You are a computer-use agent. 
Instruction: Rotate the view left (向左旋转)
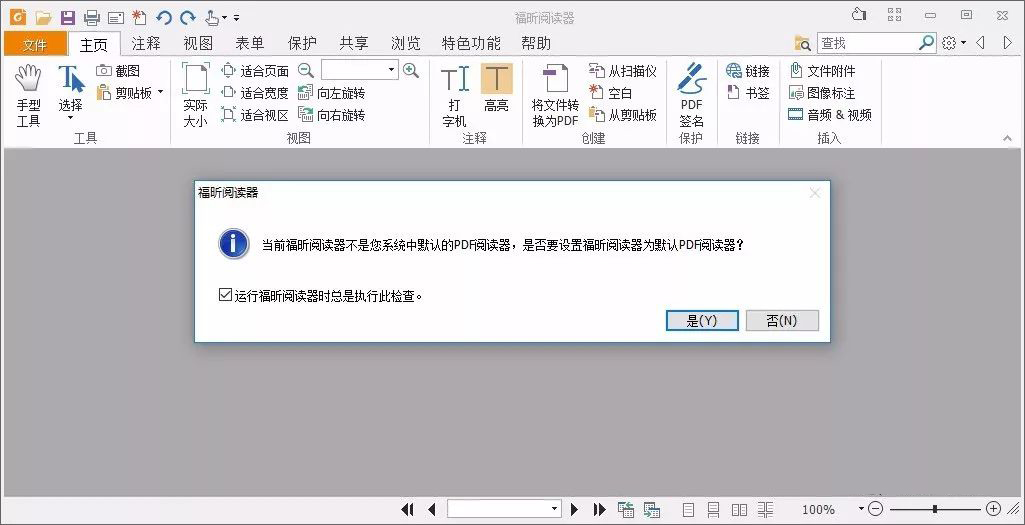click(x=331, y=93)
